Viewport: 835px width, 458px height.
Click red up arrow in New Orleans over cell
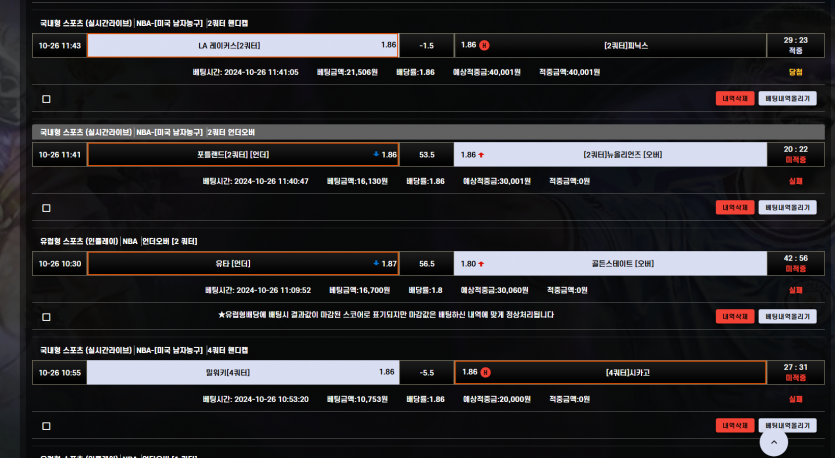pos(481,155)
